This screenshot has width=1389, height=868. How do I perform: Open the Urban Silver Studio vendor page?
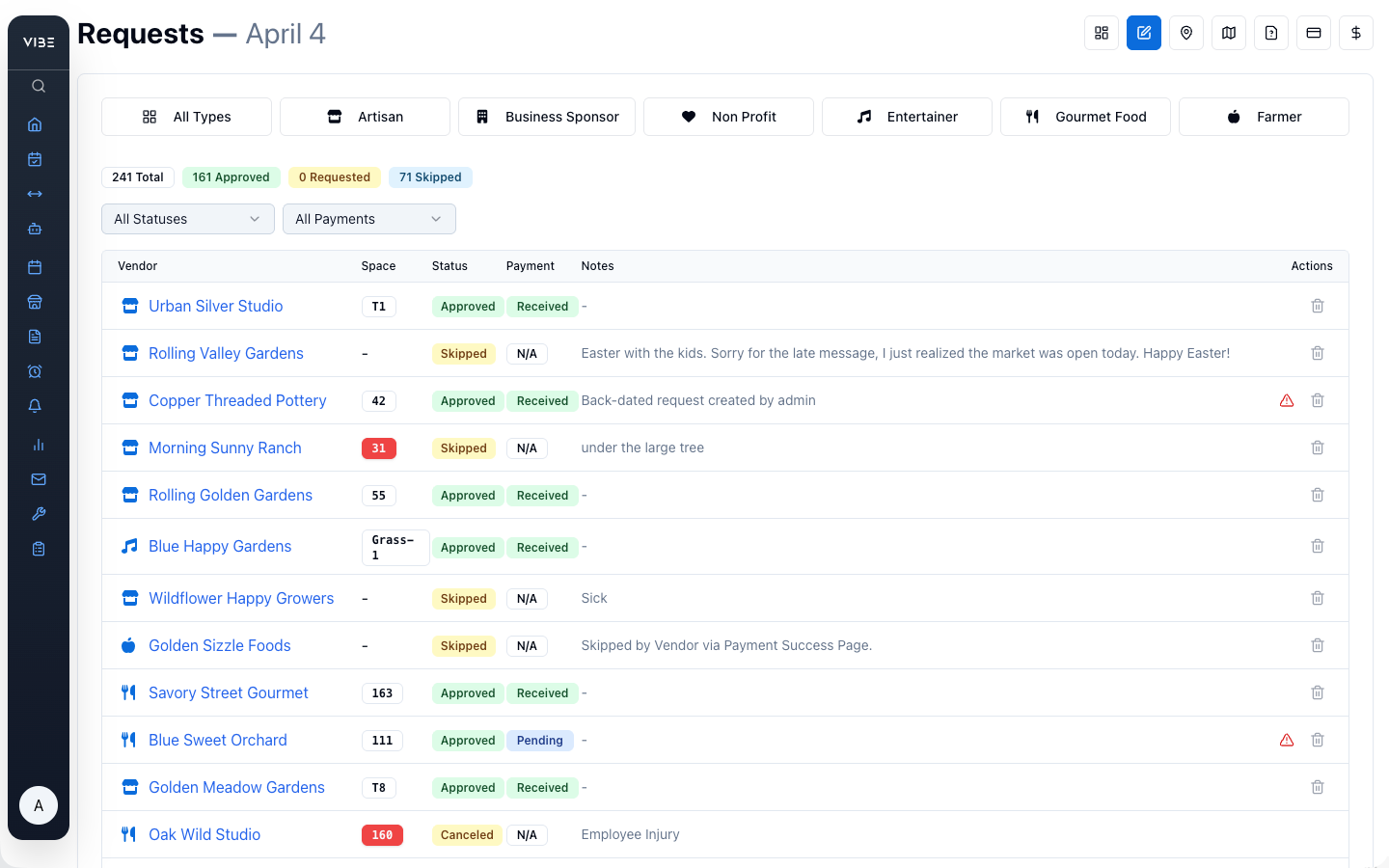click(x=215, y=306)
